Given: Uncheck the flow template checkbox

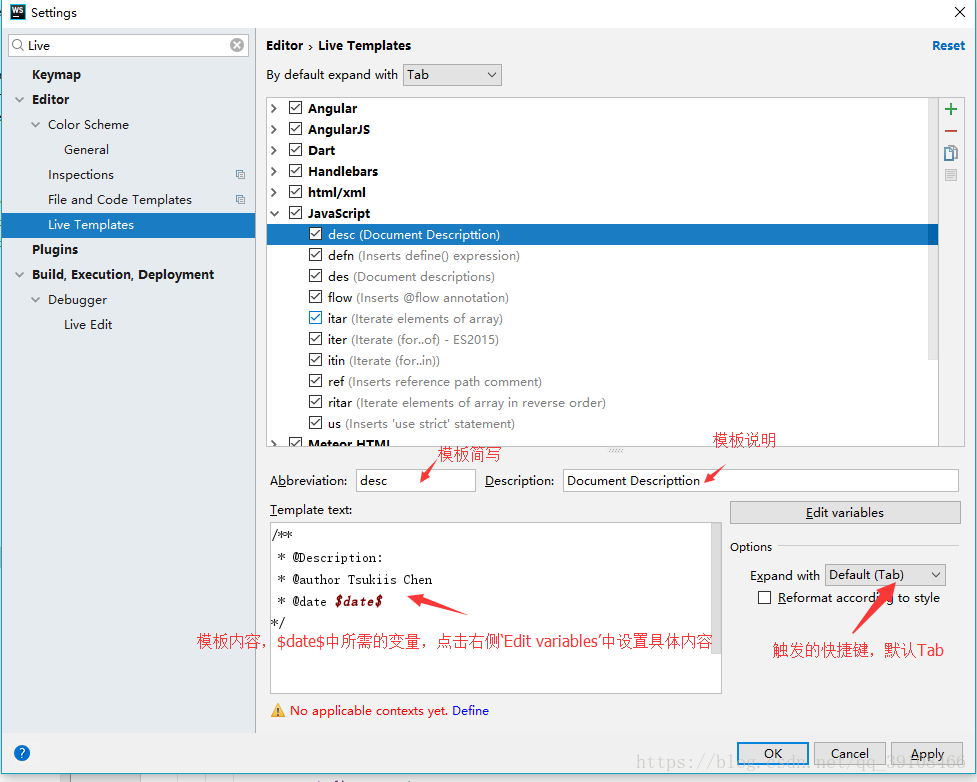Looking at the screenshot, I should pyautogui.click(x=315, y=297).
